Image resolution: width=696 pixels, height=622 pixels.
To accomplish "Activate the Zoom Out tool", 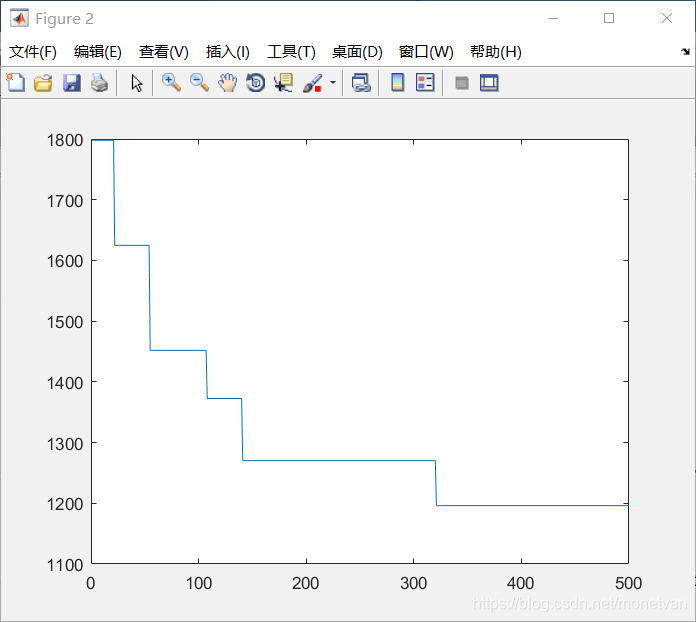I will (x=199, y=83).
